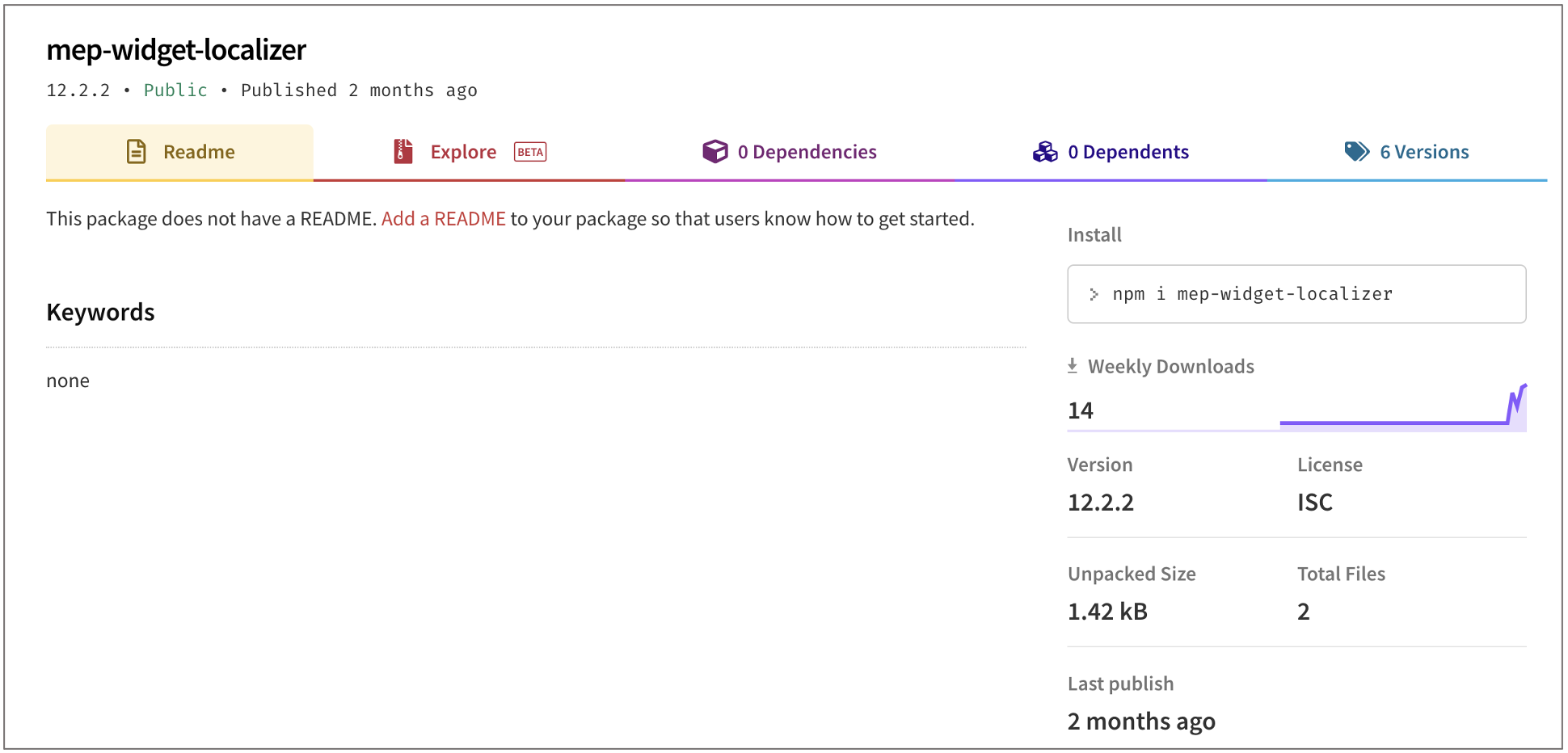Click the ISC license value
Image resolution: width=1568 pixels, height=753 pixels.
tap(1314, 503)
